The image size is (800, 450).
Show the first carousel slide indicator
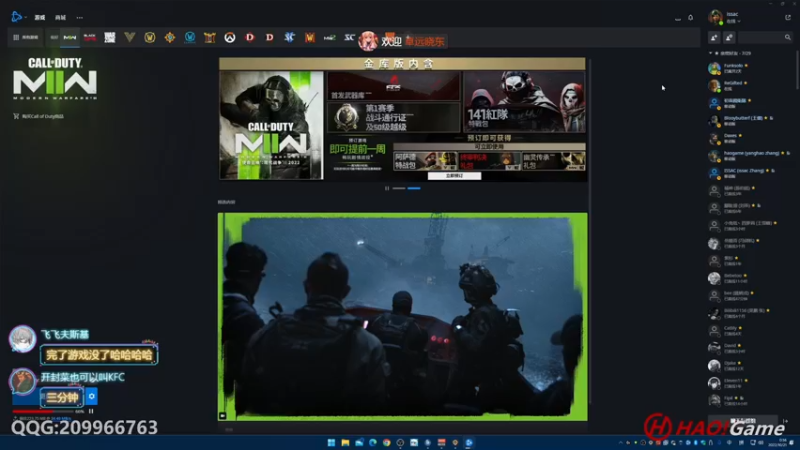399,188
